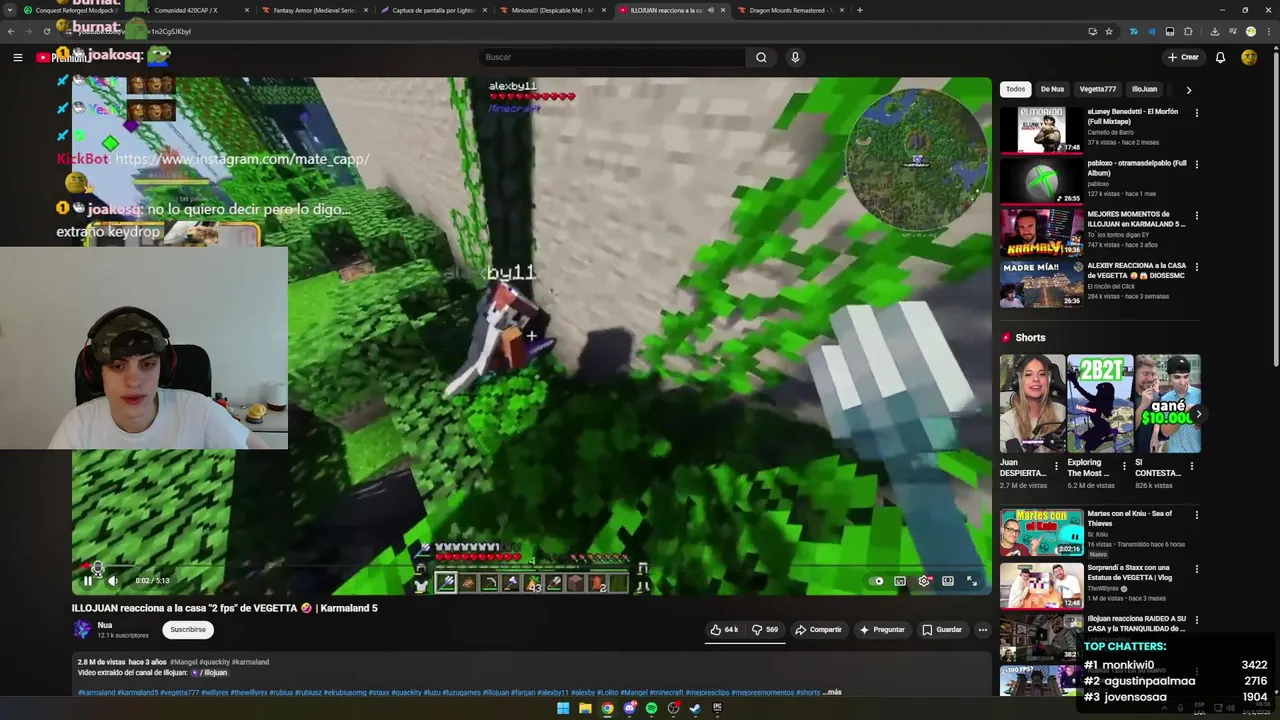Open options for Sorprendí a Staxx video
The width and height of the screenshot is (1280, 720).
coord(1196,568)
